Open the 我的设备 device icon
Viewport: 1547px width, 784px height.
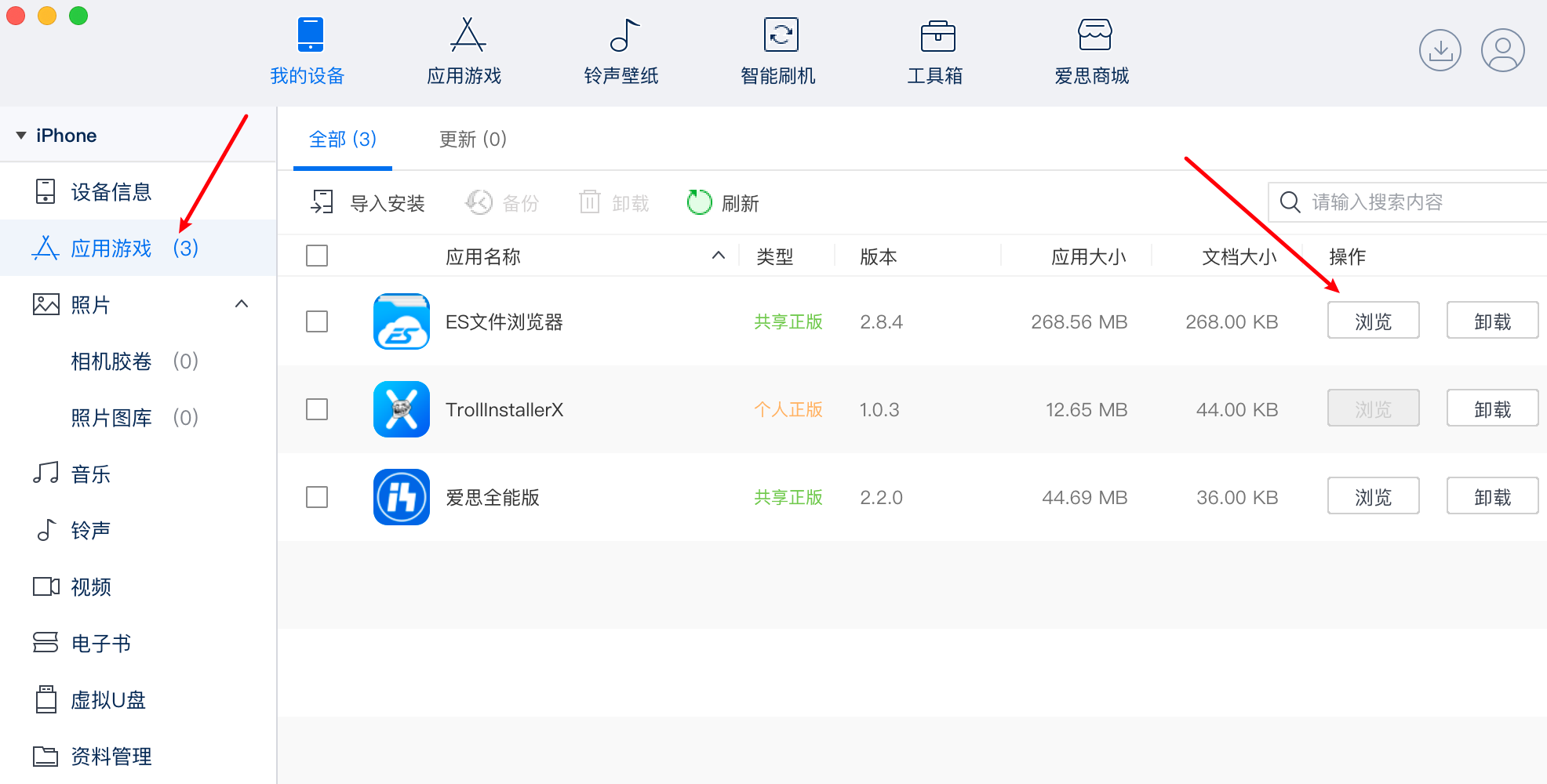click(x=311, y=34)
